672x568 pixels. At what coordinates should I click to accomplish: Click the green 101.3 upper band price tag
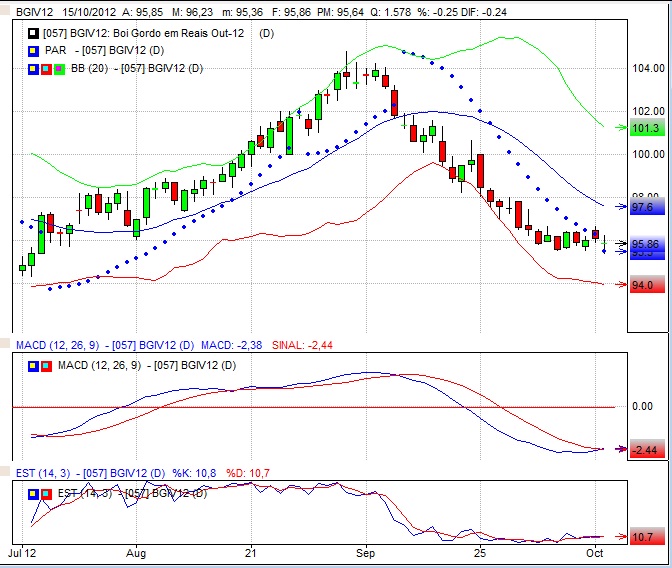coord(645,129)
